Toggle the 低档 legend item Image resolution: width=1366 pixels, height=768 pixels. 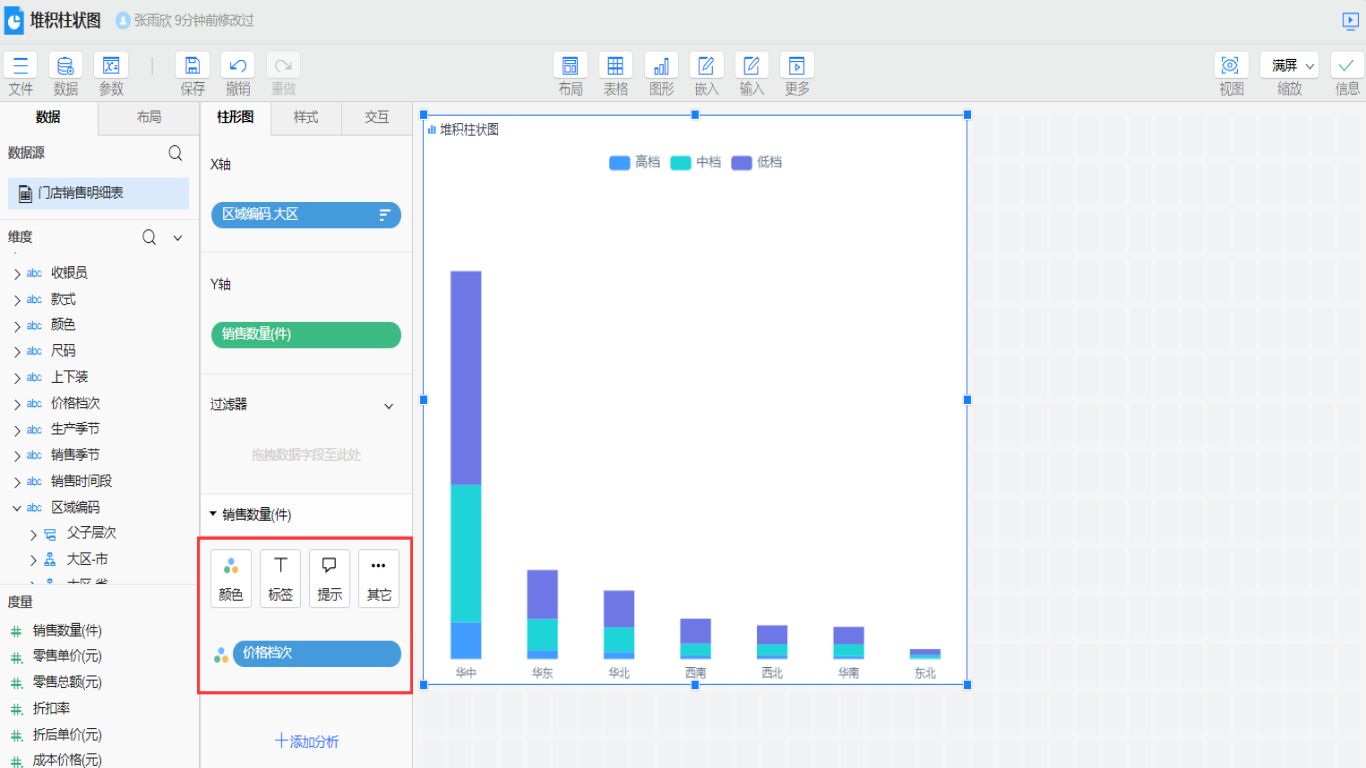pos(757,162)
